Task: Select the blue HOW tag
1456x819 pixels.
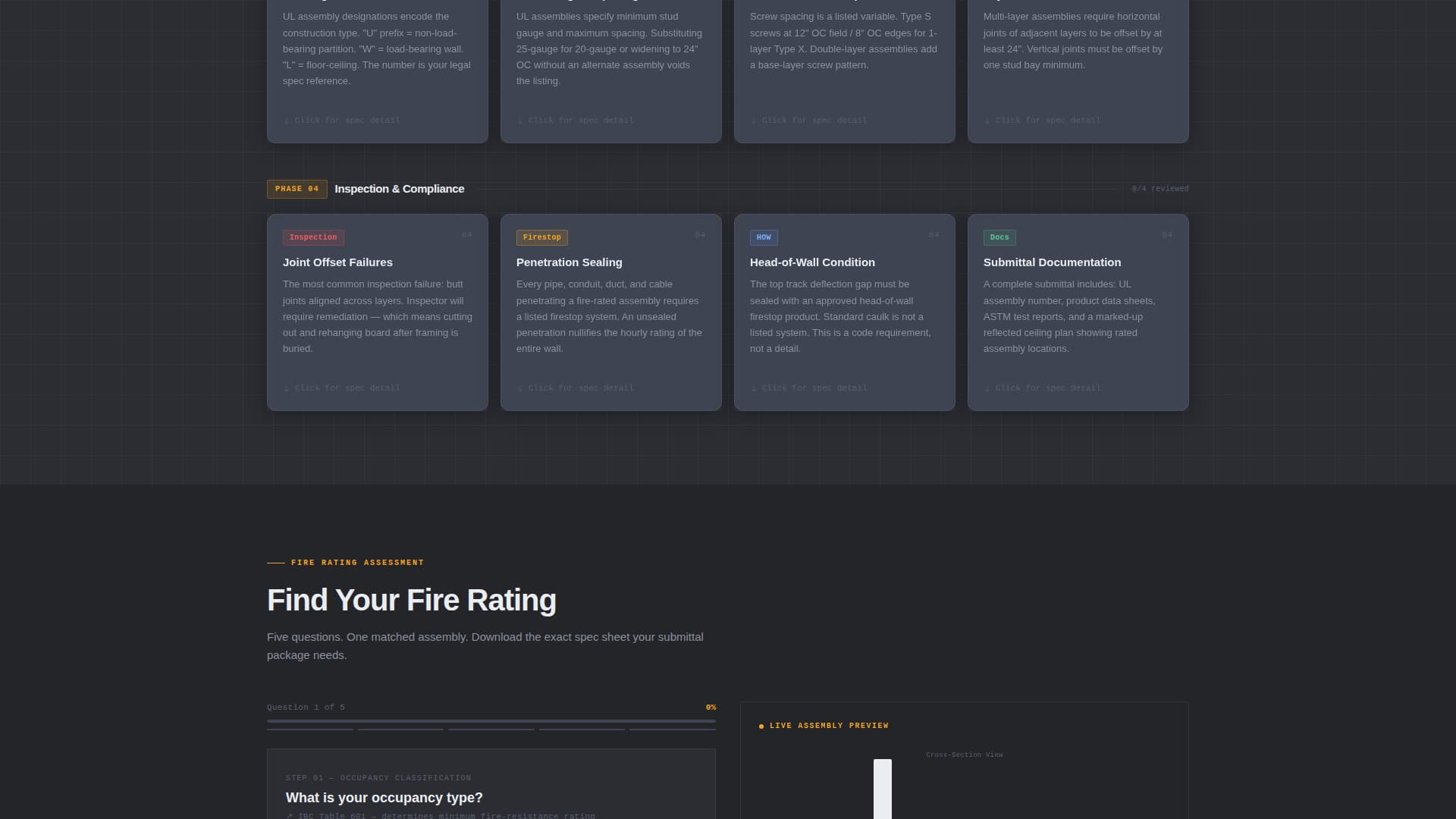Action: pos(764,237)
